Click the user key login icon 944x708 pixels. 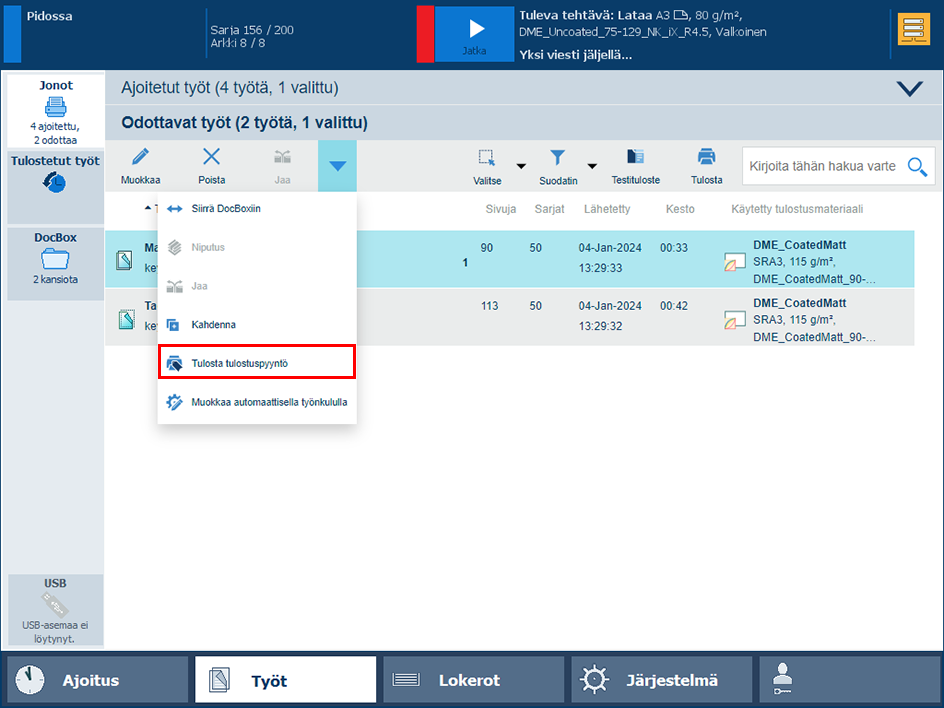(x=783, y=678)
